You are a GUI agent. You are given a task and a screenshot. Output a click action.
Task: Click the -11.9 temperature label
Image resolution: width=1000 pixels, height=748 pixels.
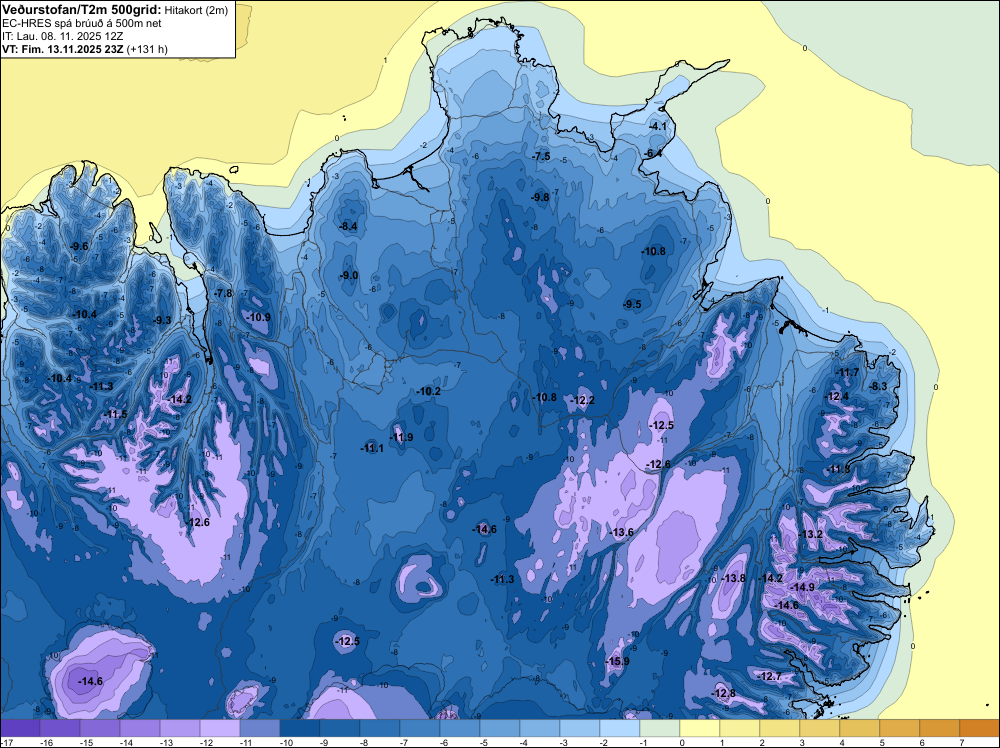(x=401, y=437)
